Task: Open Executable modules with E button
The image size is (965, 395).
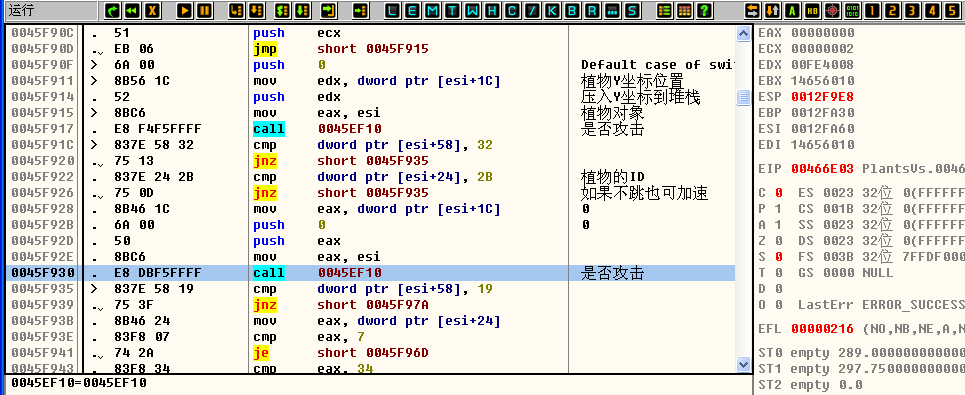Action: (x=413, y=10)
